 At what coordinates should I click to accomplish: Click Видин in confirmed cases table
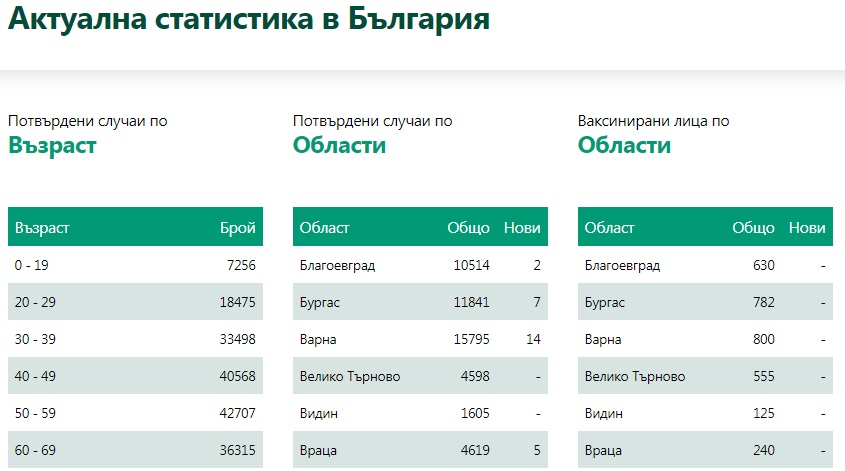[x=318, y=413]
